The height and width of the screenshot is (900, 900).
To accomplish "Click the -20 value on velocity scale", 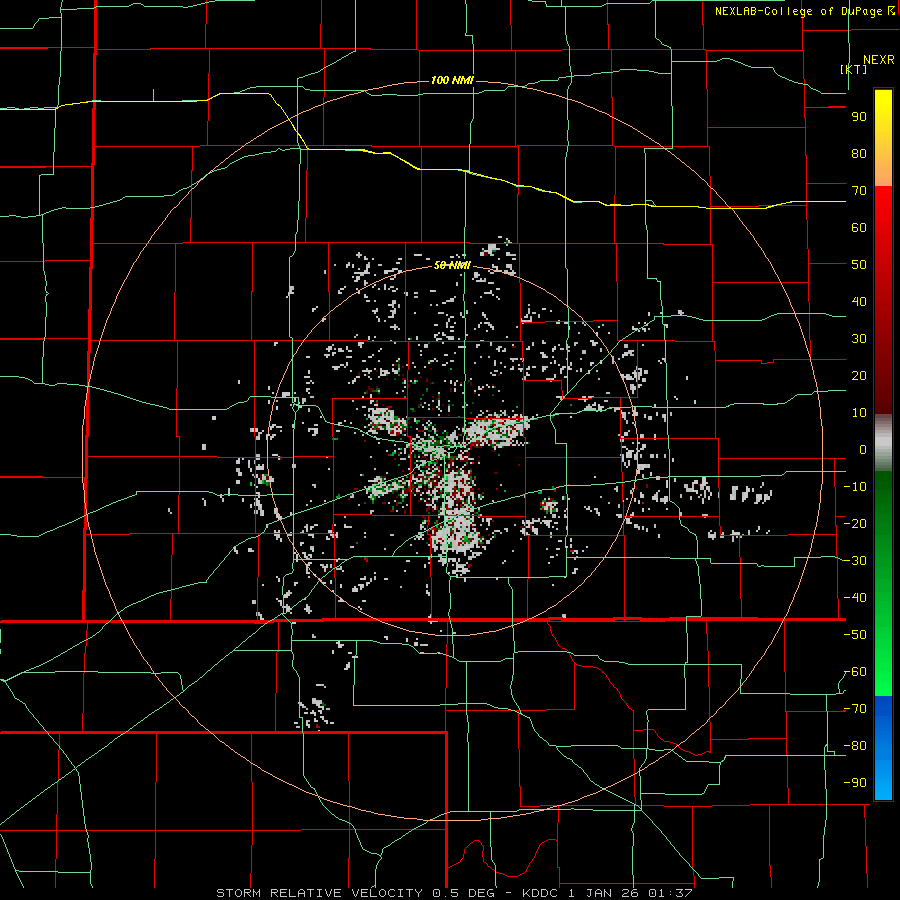I will click(855, 524).
